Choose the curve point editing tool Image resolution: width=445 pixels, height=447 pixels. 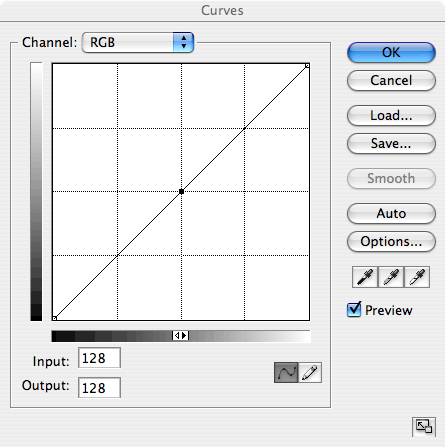286,372
